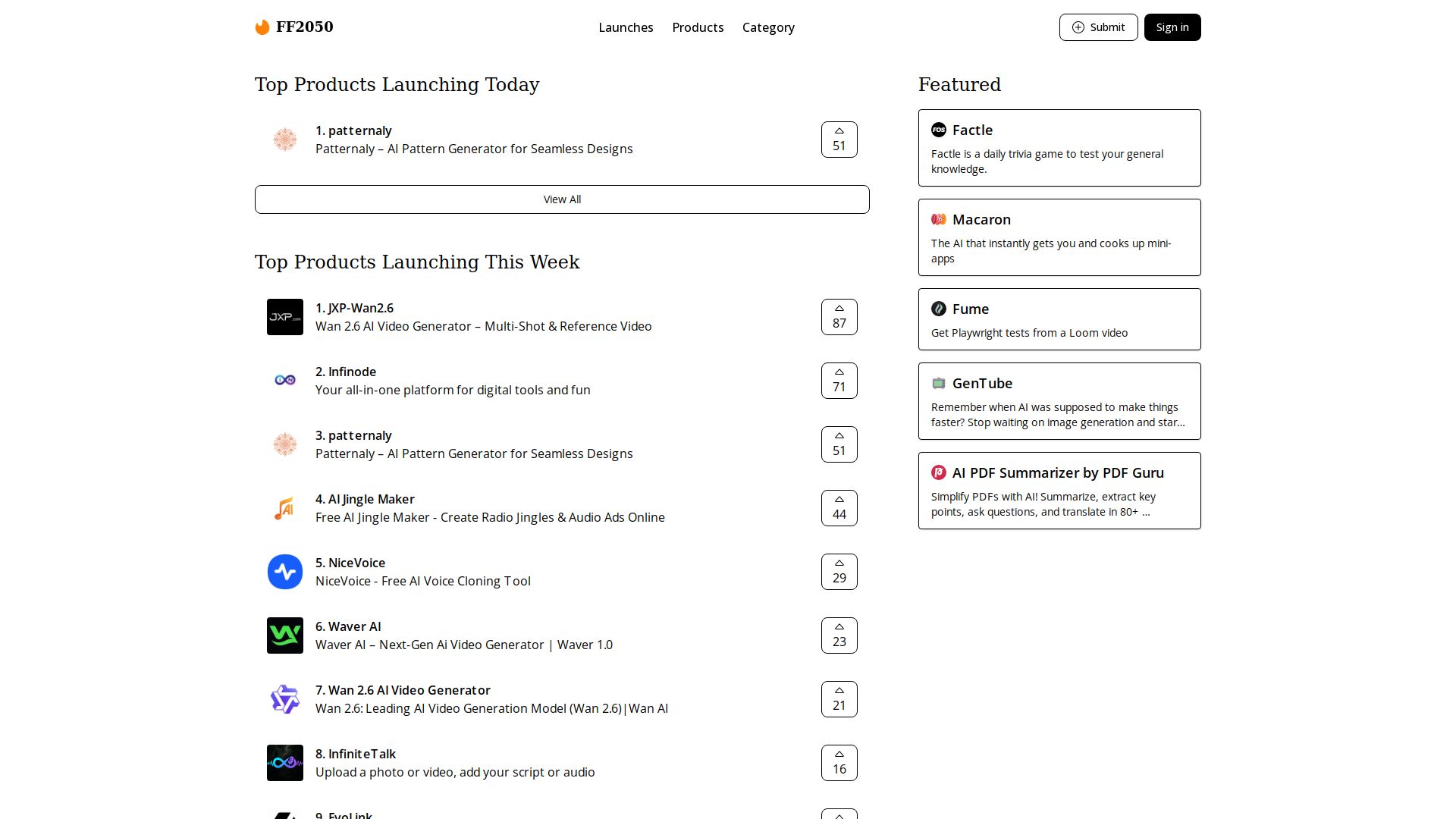Click the Sign in button

coord(1172,27)
